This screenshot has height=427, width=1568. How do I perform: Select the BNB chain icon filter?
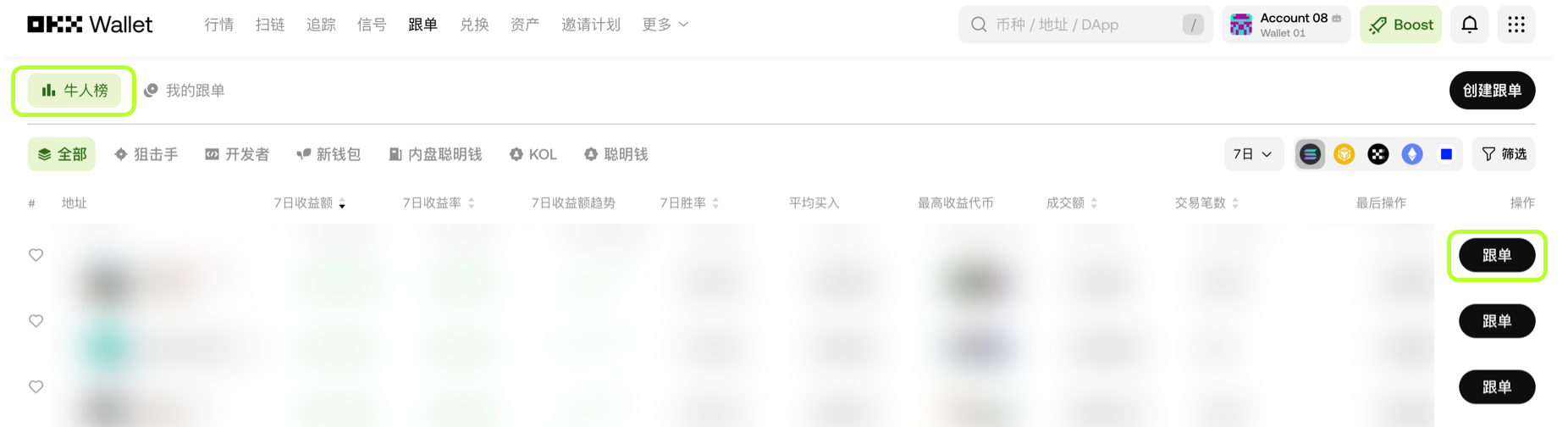1344,154
